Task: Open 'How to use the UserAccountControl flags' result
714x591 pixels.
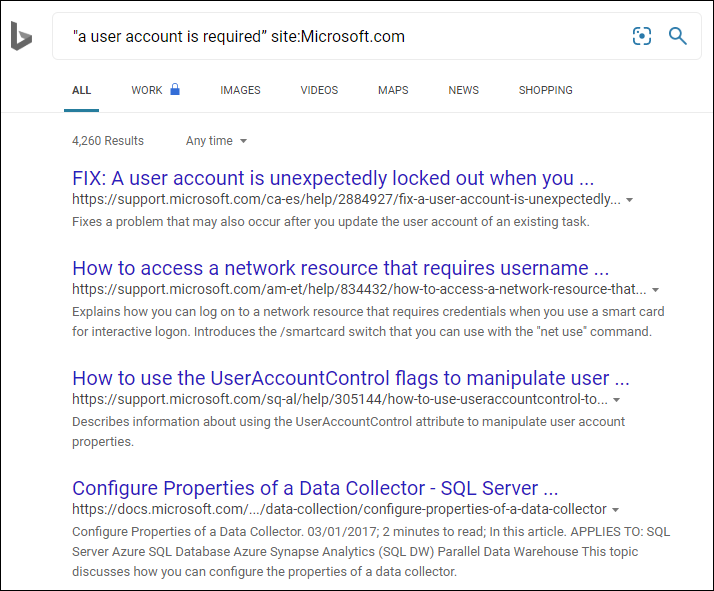Action: [x=351, y=378]
